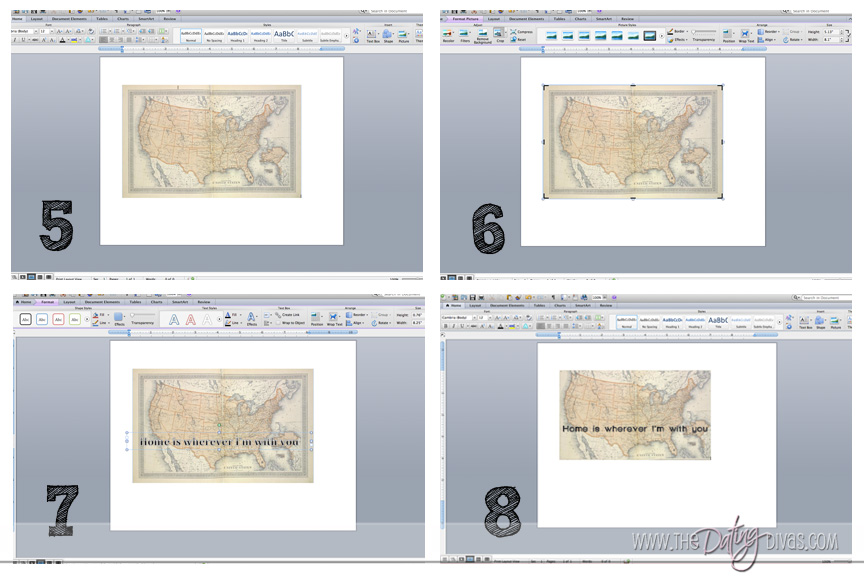
Task: Adjust Transparency slider in step 7 window
Action: tap(143, 315)
